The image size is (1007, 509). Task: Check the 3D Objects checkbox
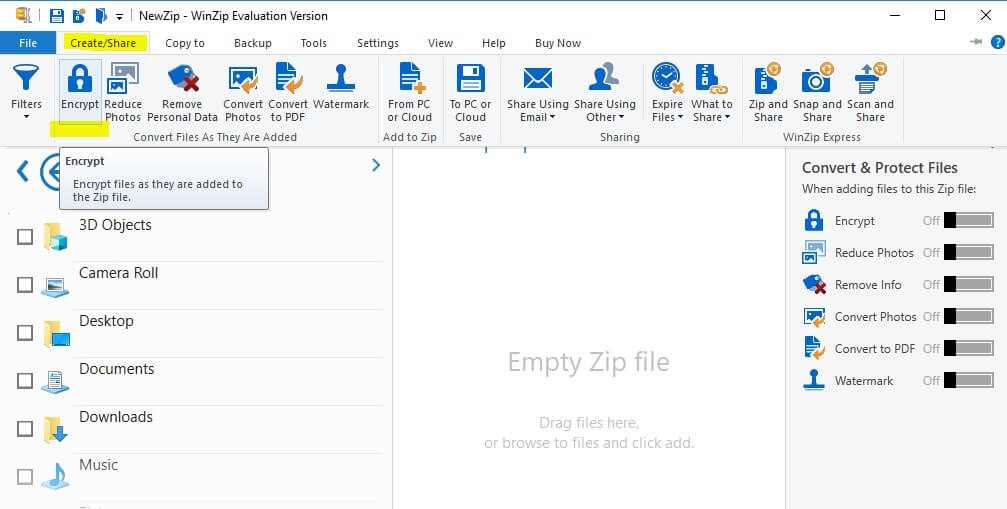(24, 237)
